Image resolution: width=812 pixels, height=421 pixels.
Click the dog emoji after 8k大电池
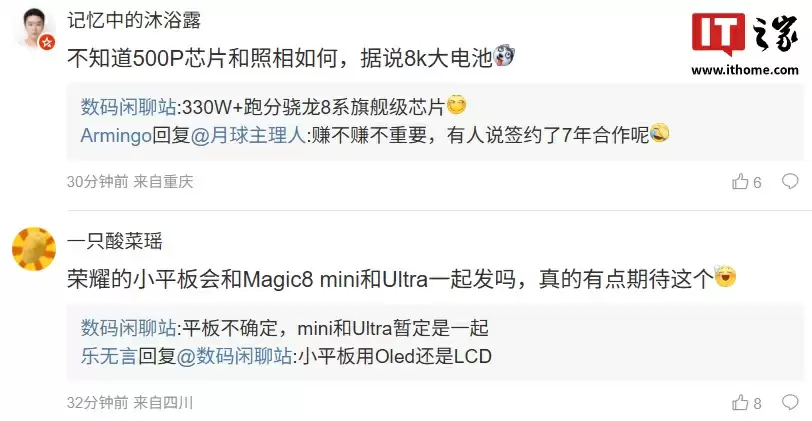[503, 56]
